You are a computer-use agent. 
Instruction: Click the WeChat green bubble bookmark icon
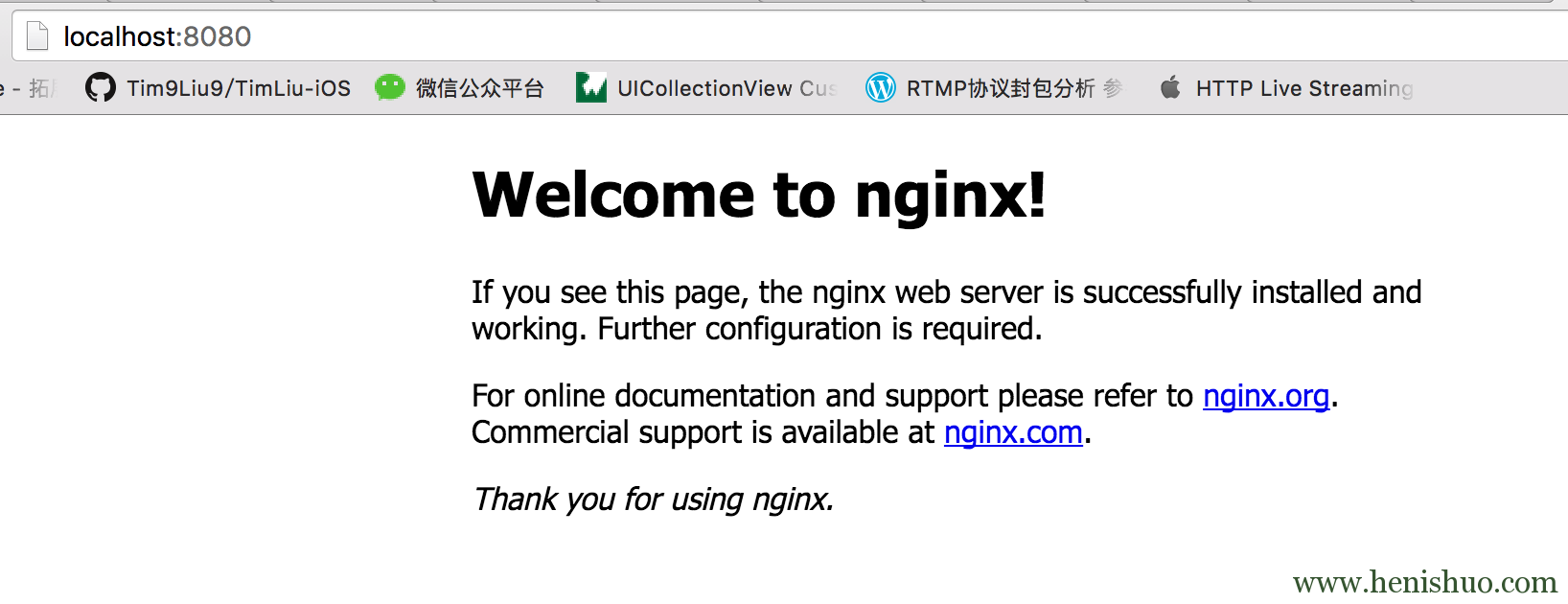point(390,87)
